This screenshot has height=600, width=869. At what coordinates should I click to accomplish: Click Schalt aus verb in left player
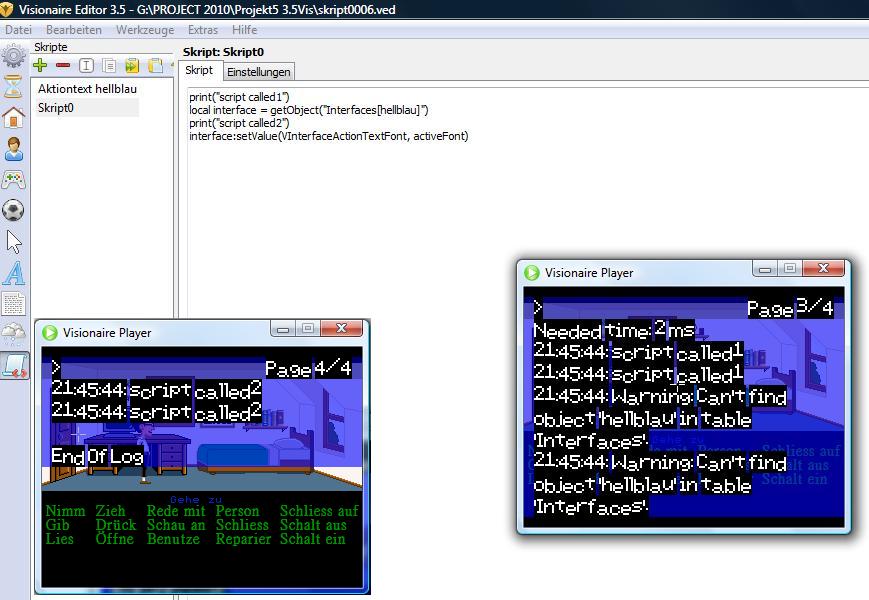313,525
